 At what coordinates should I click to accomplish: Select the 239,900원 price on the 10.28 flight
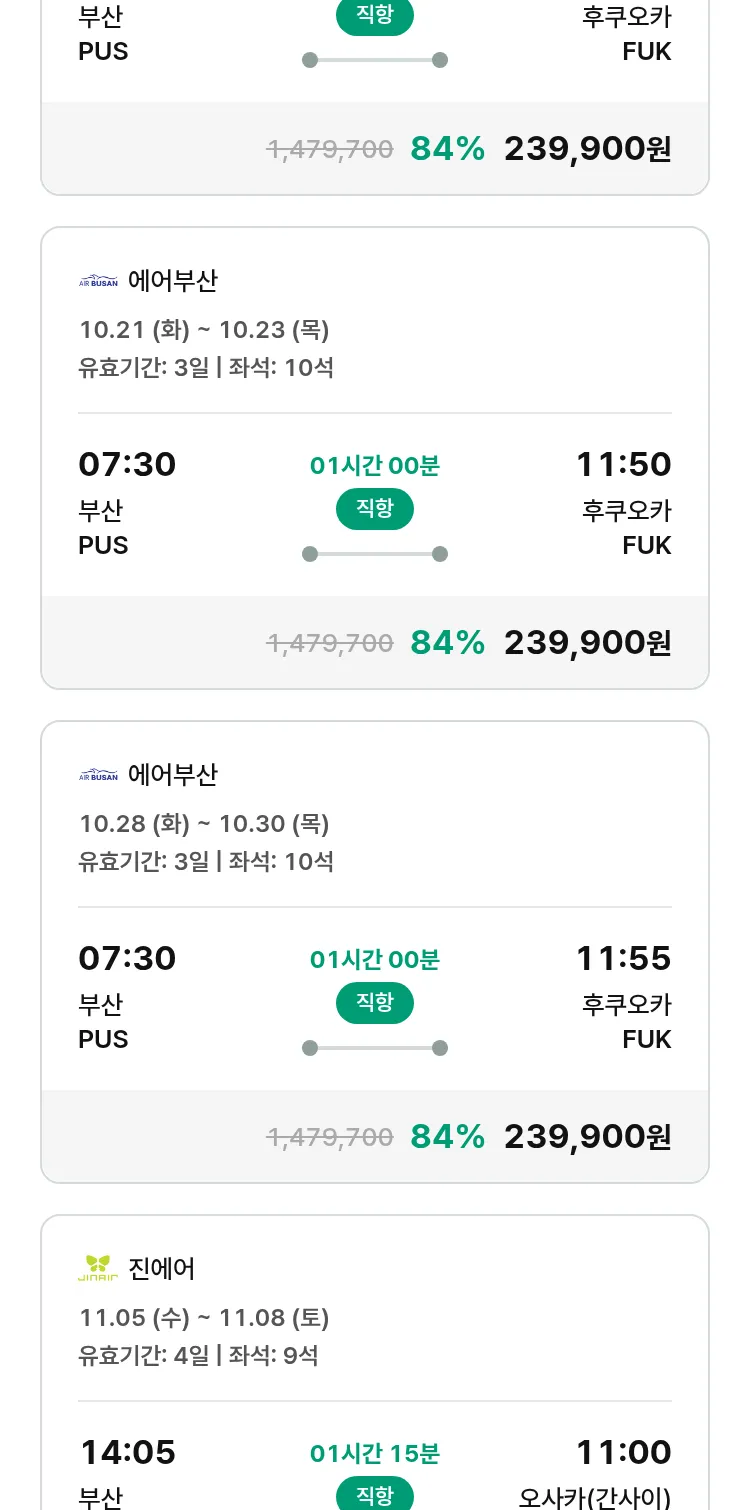(x=587, y=1136)
